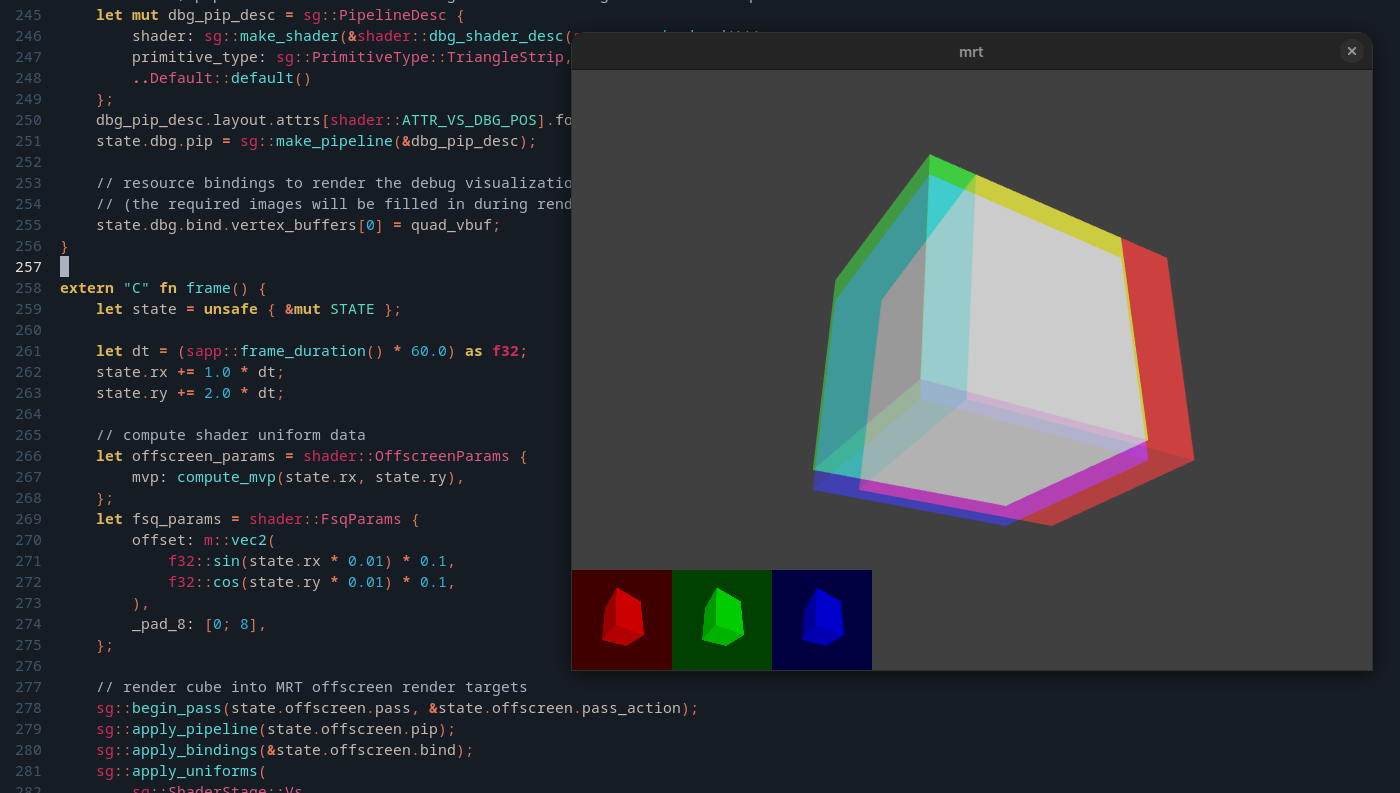
Task: Click the red render target thumbnail
Action: click(621, 619)
